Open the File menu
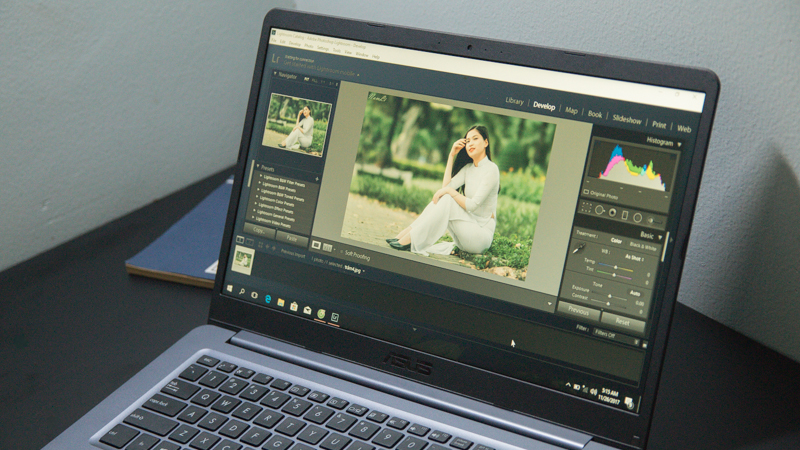Image resolution: width=800 pixels, height=450 pixels. [x=273, y=40]
